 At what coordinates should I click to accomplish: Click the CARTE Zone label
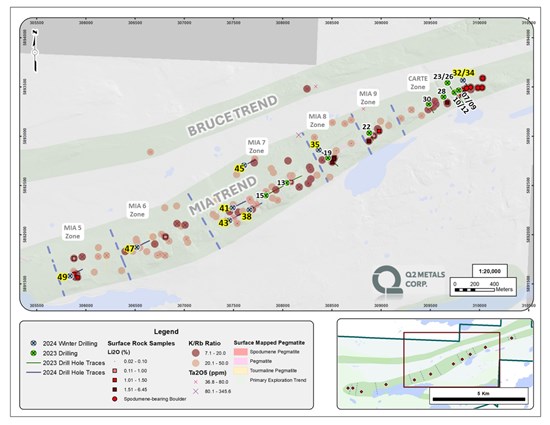[418, 83]
